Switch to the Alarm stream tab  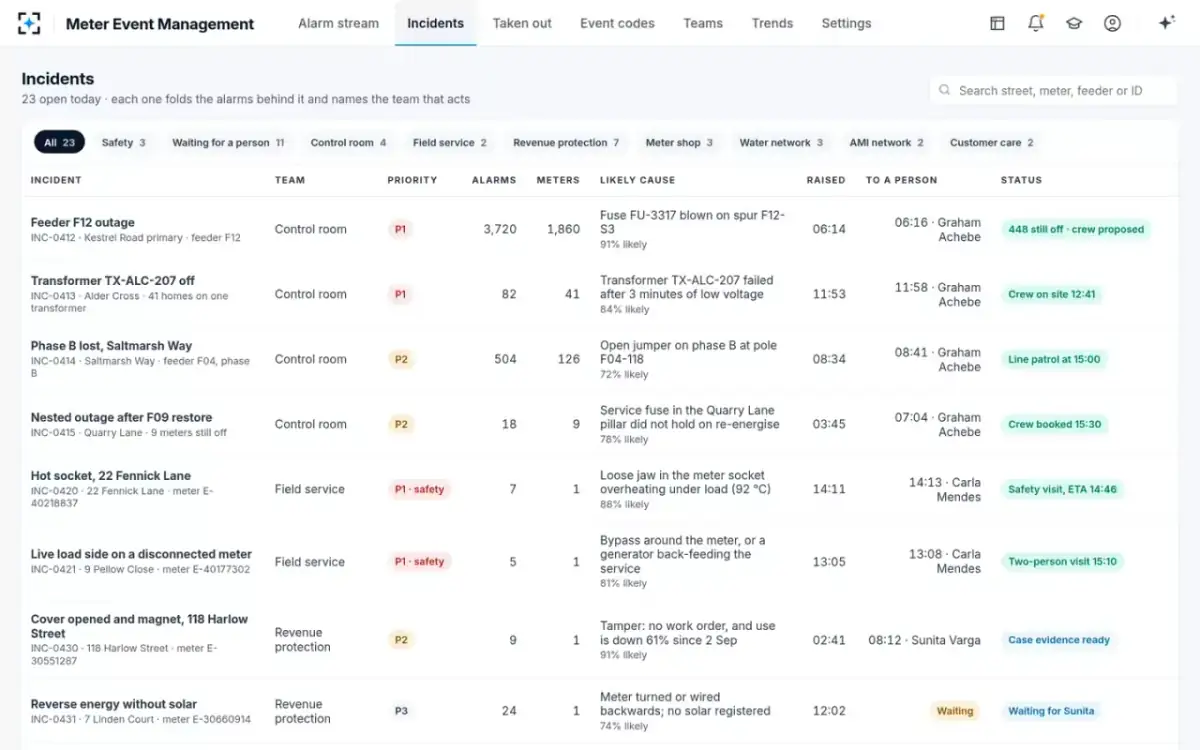338,23
